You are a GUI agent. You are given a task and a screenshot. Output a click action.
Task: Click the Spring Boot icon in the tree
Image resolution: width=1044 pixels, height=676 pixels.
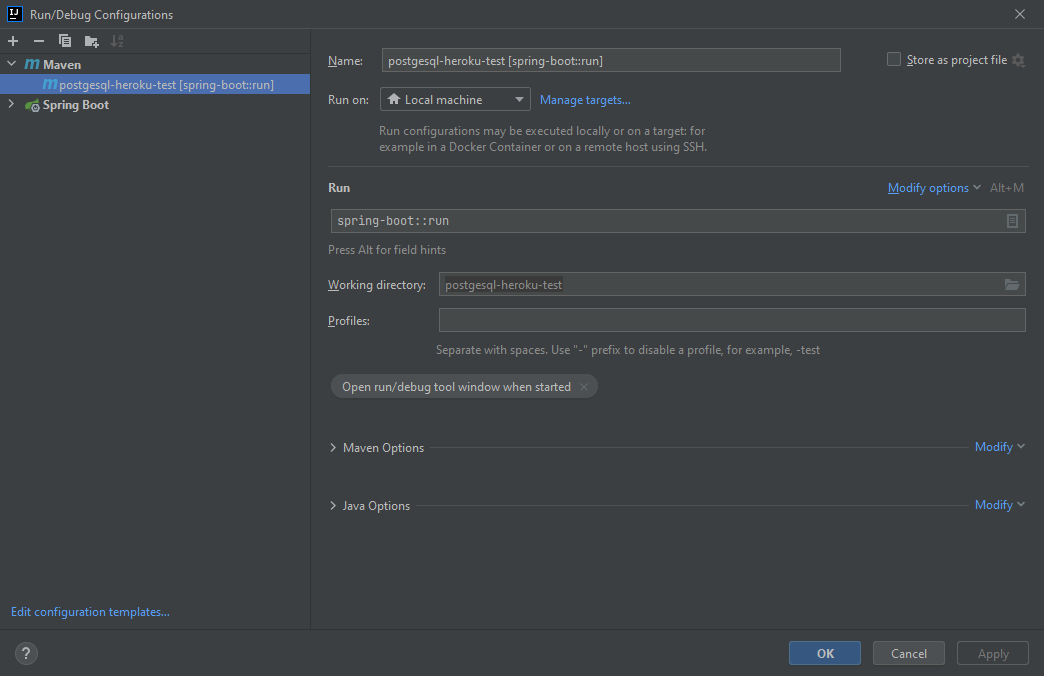click(32, 105)
